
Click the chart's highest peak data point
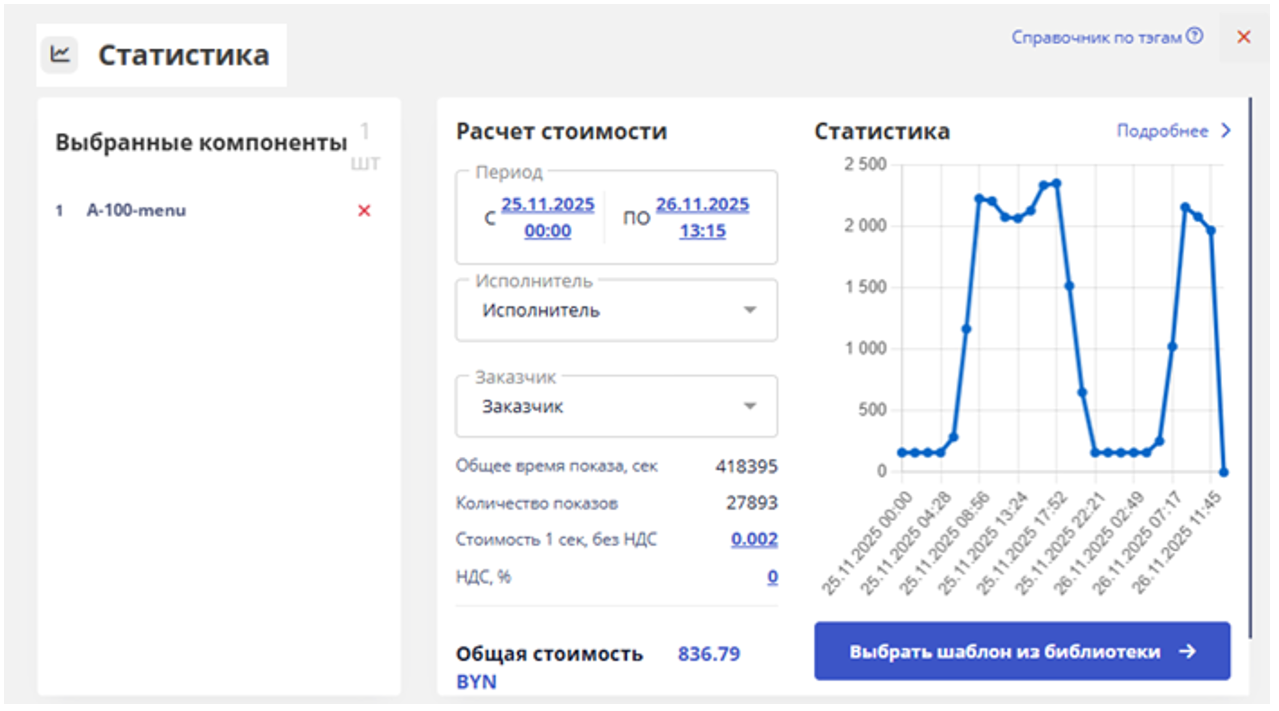click(x=1056, y=183)
